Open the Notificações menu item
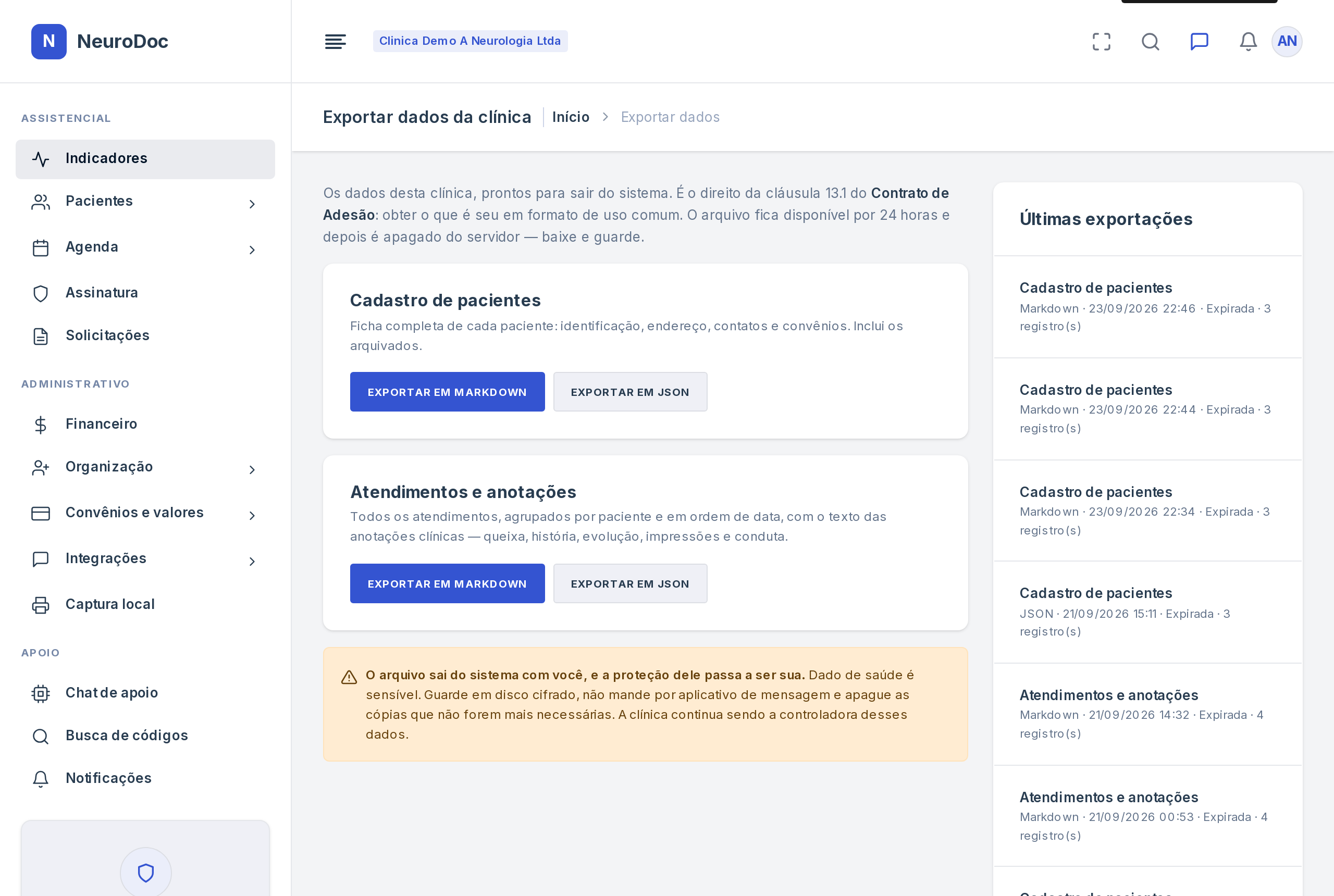The height and width of the screenshot is (896, 1334). (x=145, y=778)
